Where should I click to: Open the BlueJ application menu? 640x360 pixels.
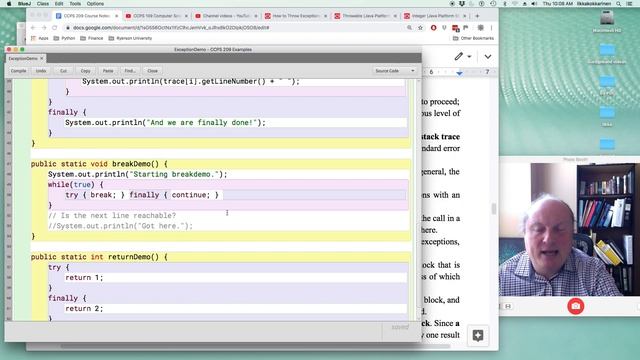(24, 4)
